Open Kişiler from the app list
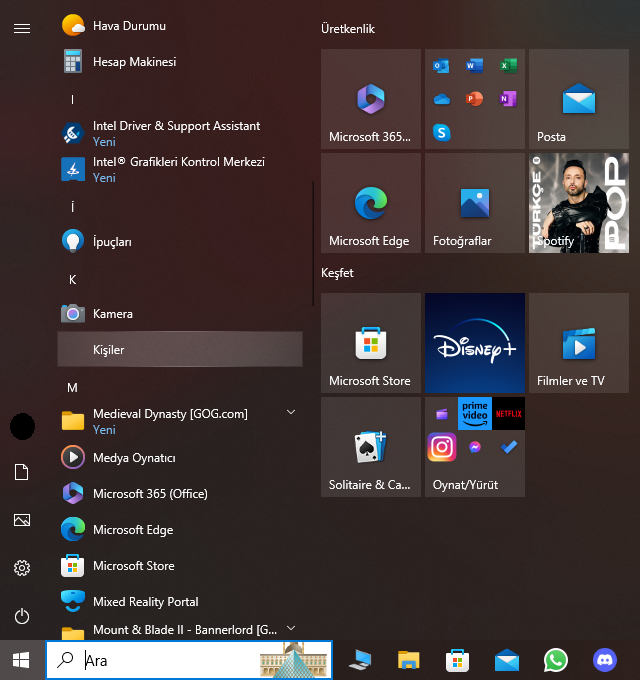This screenshot has width=640, height=680. (180, 349)
